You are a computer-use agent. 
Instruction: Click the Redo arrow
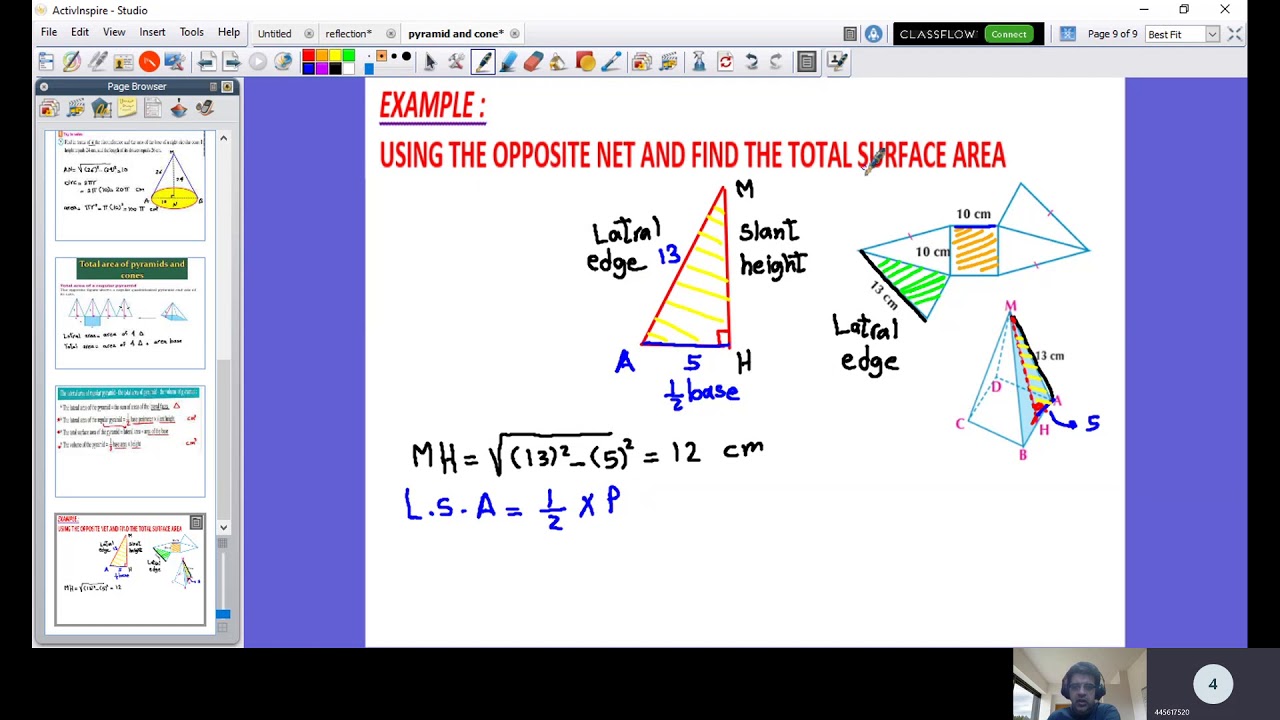click(x=776, y=62)
